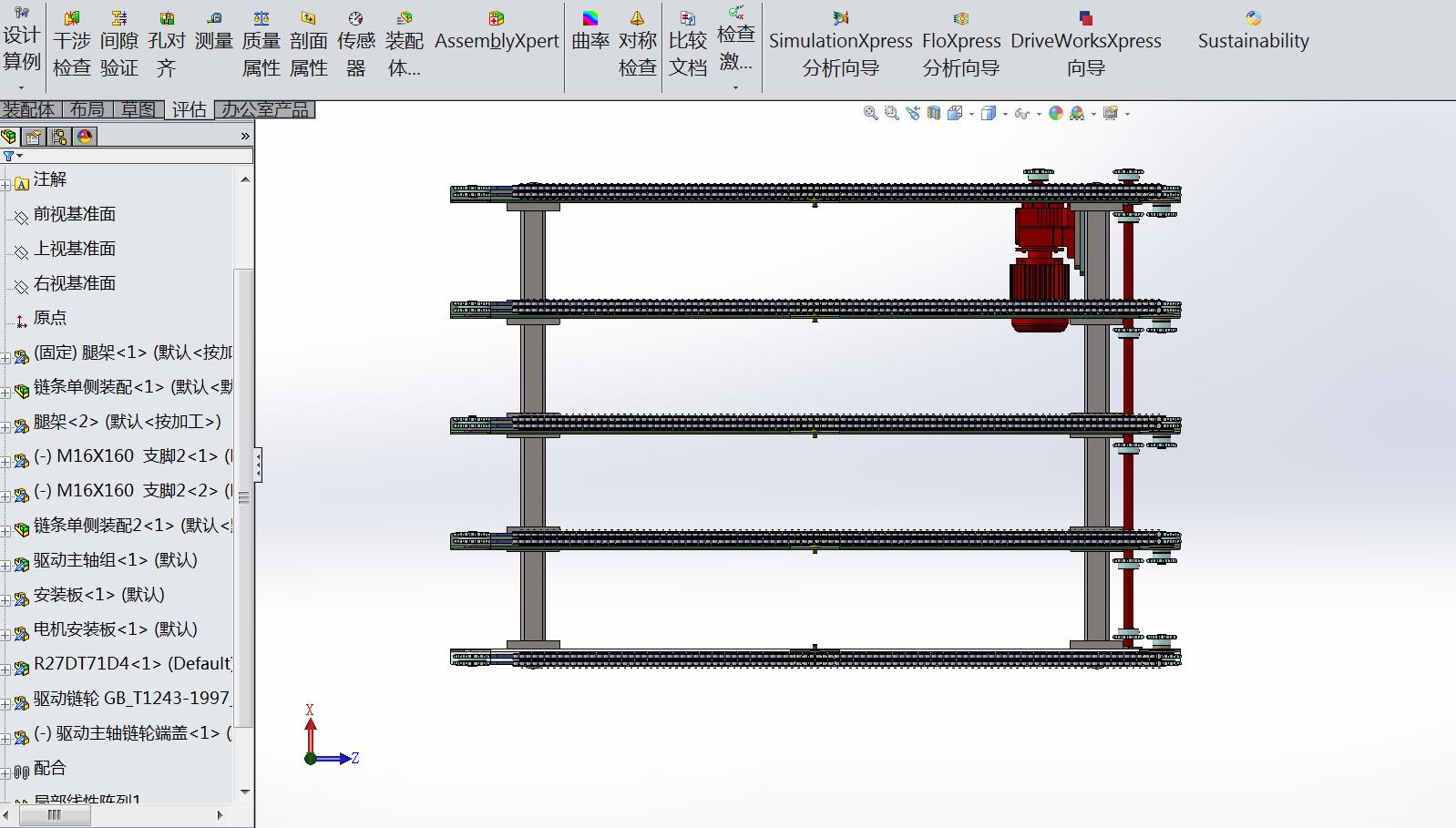1456x828 pixels.
Task: Select 右视基准面 right plane
Action: pyautogui.click(x=75, y=283)
